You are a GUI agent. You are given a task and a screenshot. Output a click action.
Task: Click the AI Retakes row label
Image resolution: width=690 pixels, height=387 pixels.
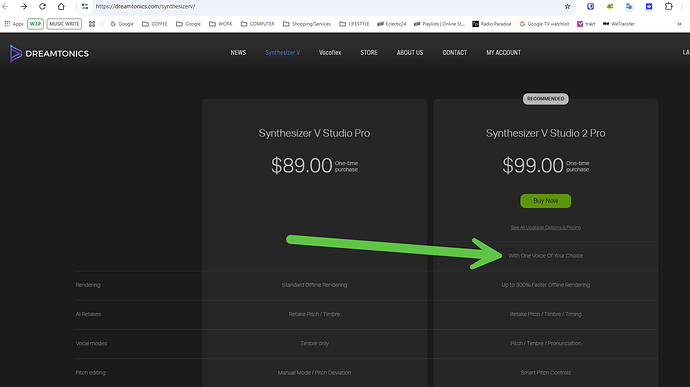click(88, 314)
